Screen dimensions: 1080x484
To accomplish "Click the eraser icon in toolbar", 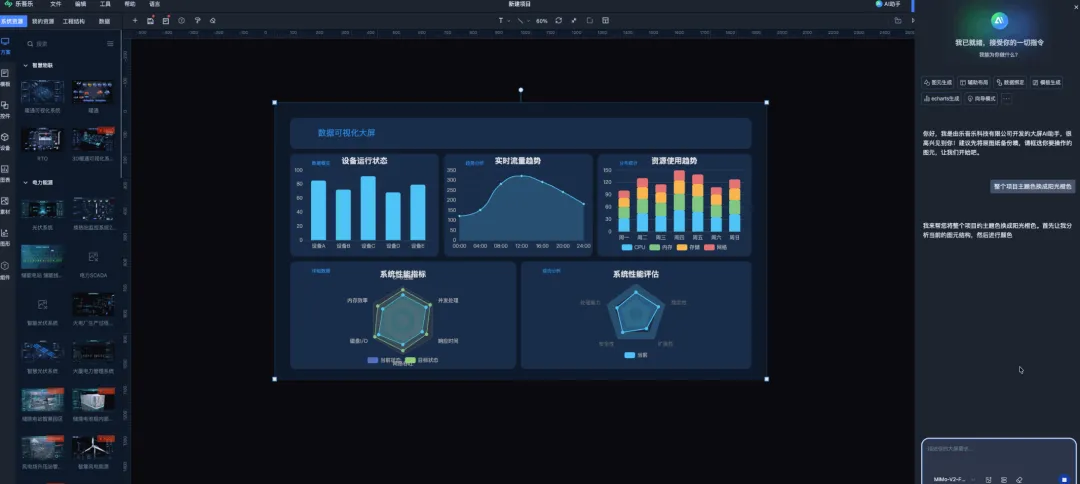I will [213, 21].
